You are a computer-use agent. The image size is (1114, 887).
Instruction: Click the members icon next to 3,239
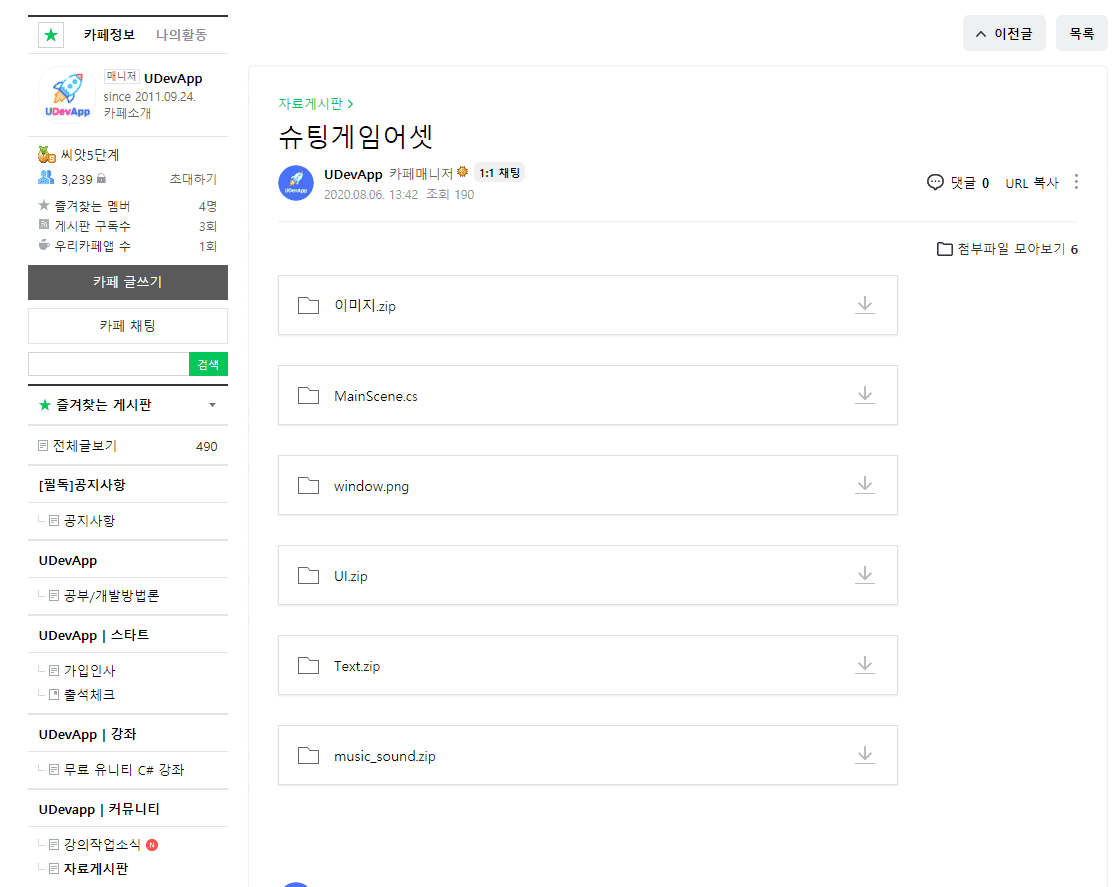tap(46, 178)
